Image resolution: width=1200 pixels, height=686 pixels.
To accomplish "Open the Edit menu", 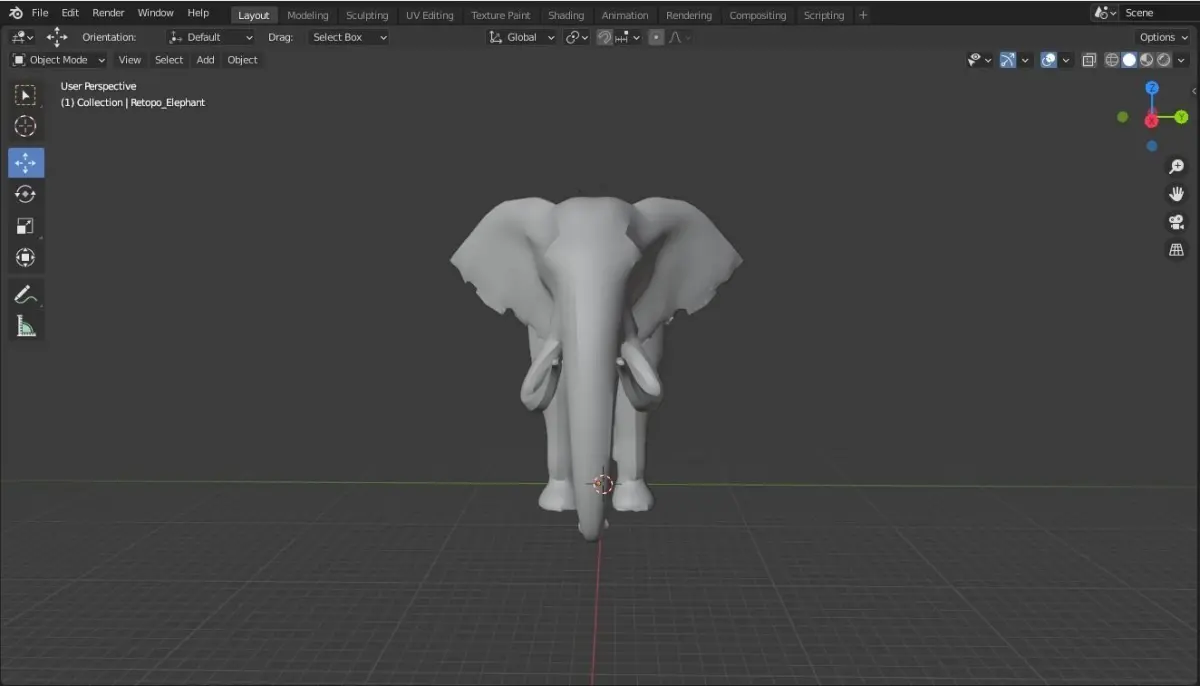I will coord(70,13).
